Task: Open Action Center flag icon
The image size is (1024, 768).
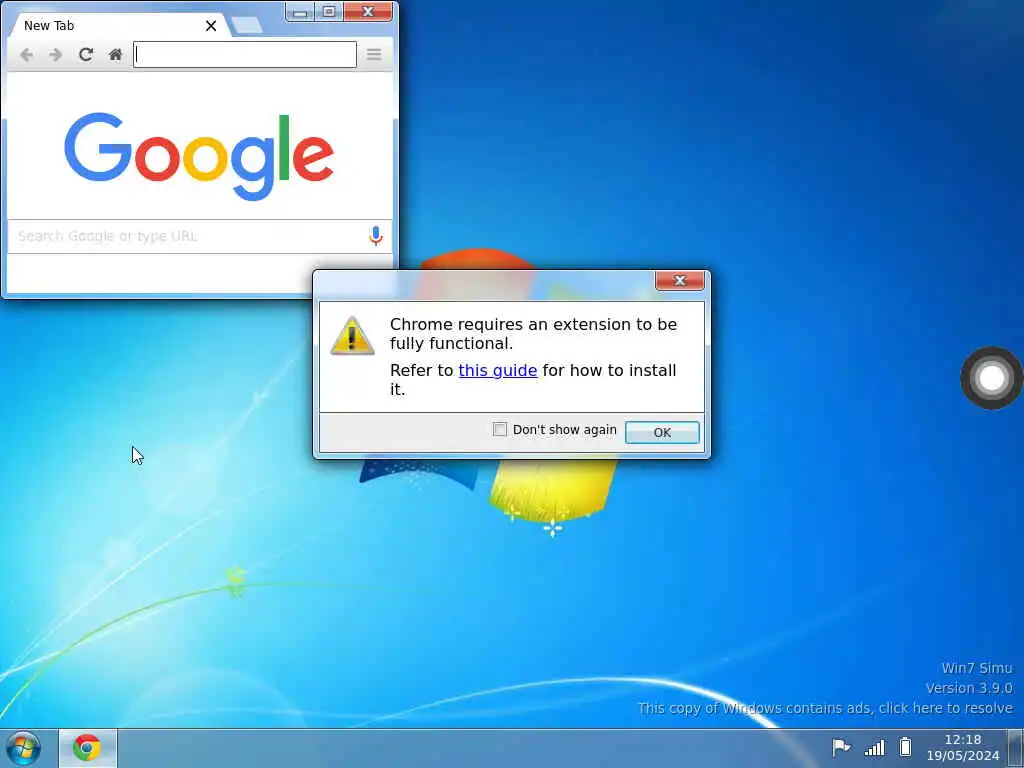Action: coord(841,747)
